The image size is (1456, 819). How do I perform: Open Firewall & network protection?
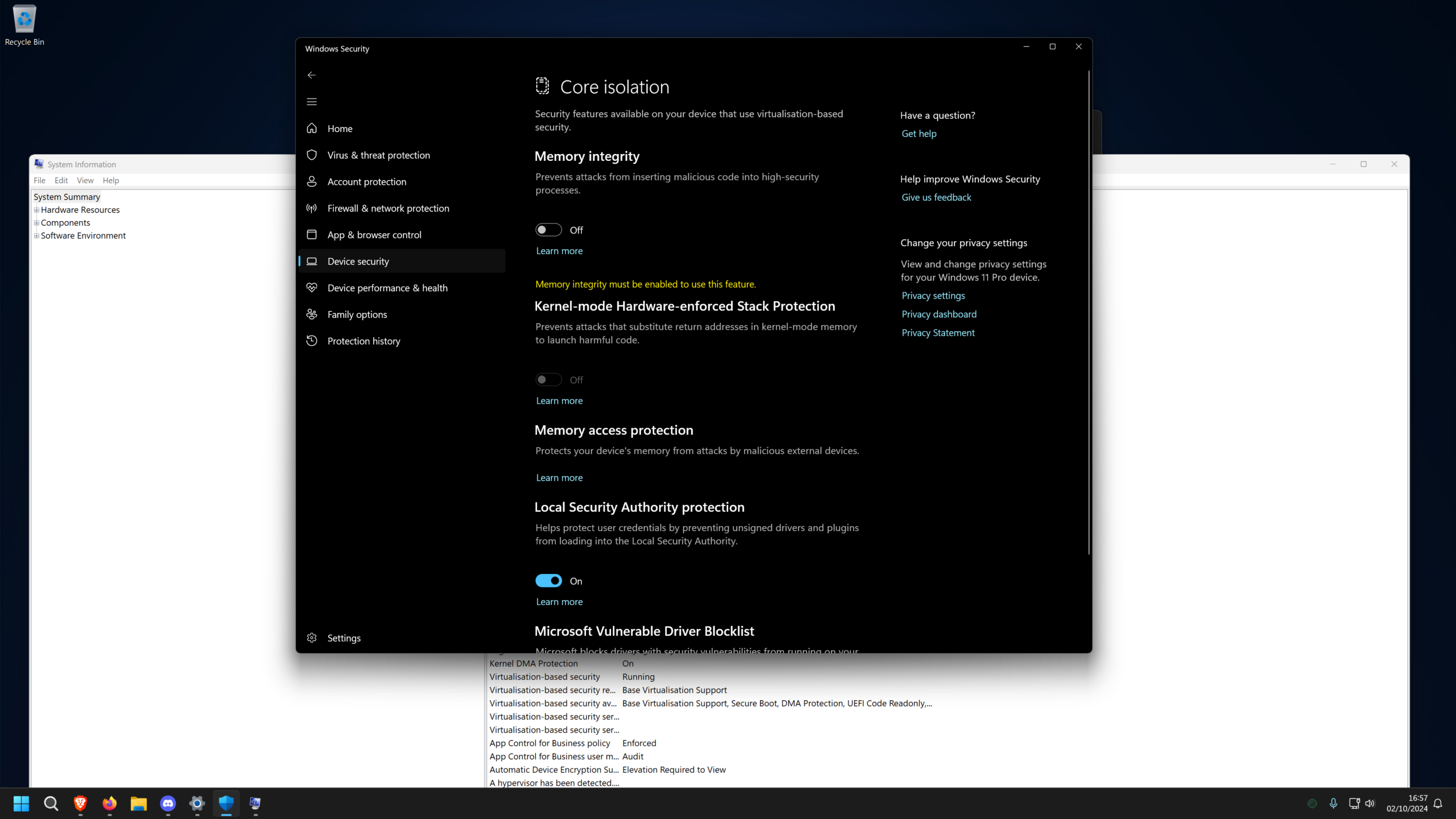point(388,208)
